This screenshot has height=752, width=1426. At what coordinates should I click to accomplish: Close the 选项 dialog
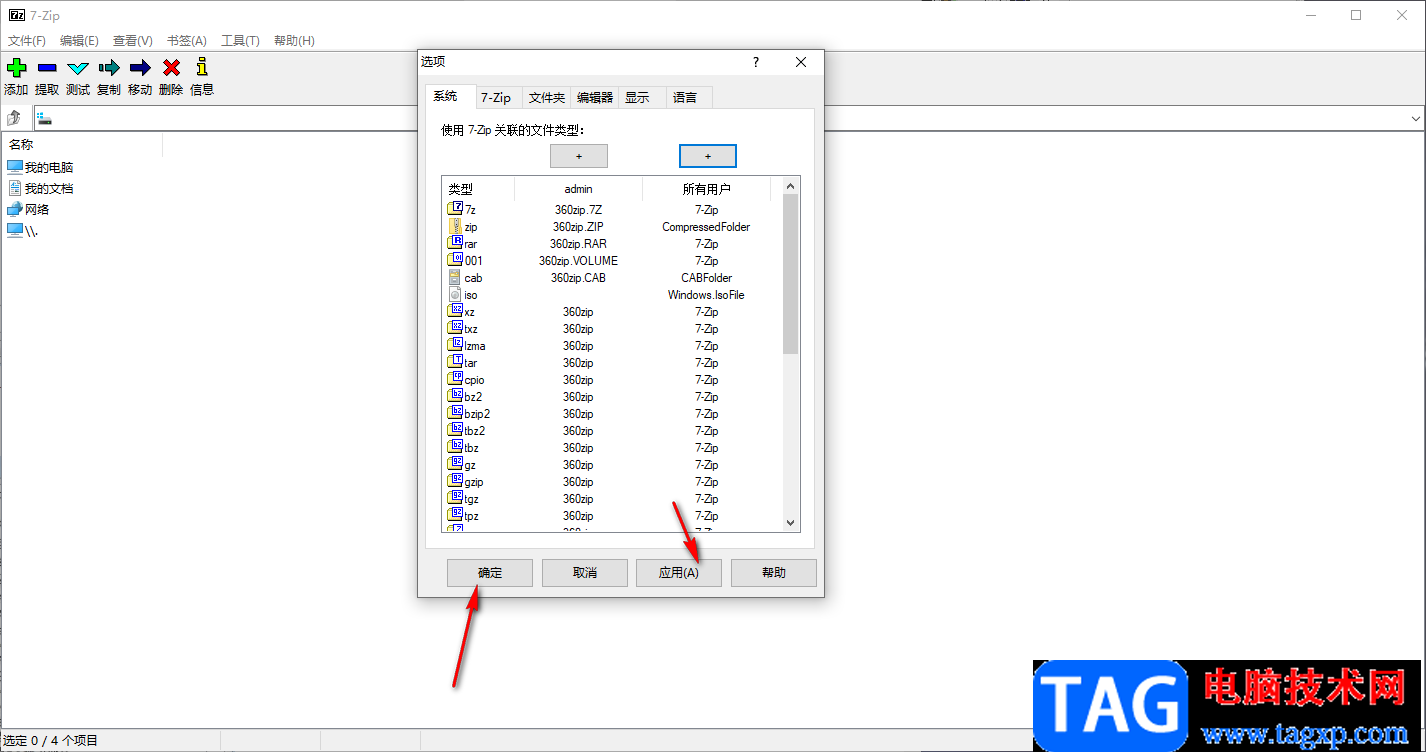click(801, 62)
